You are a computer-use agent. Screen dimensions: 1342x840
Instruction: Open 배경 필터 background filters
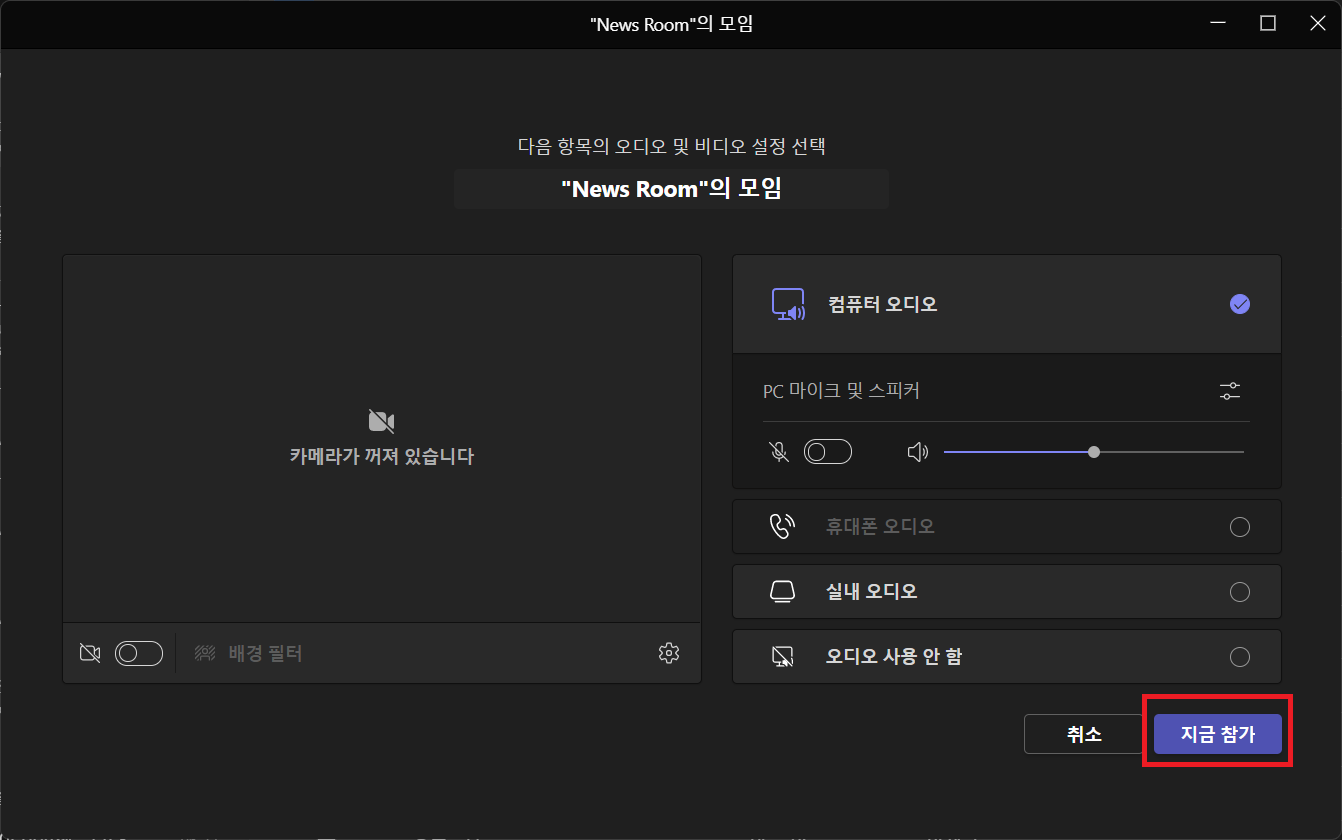248,654
